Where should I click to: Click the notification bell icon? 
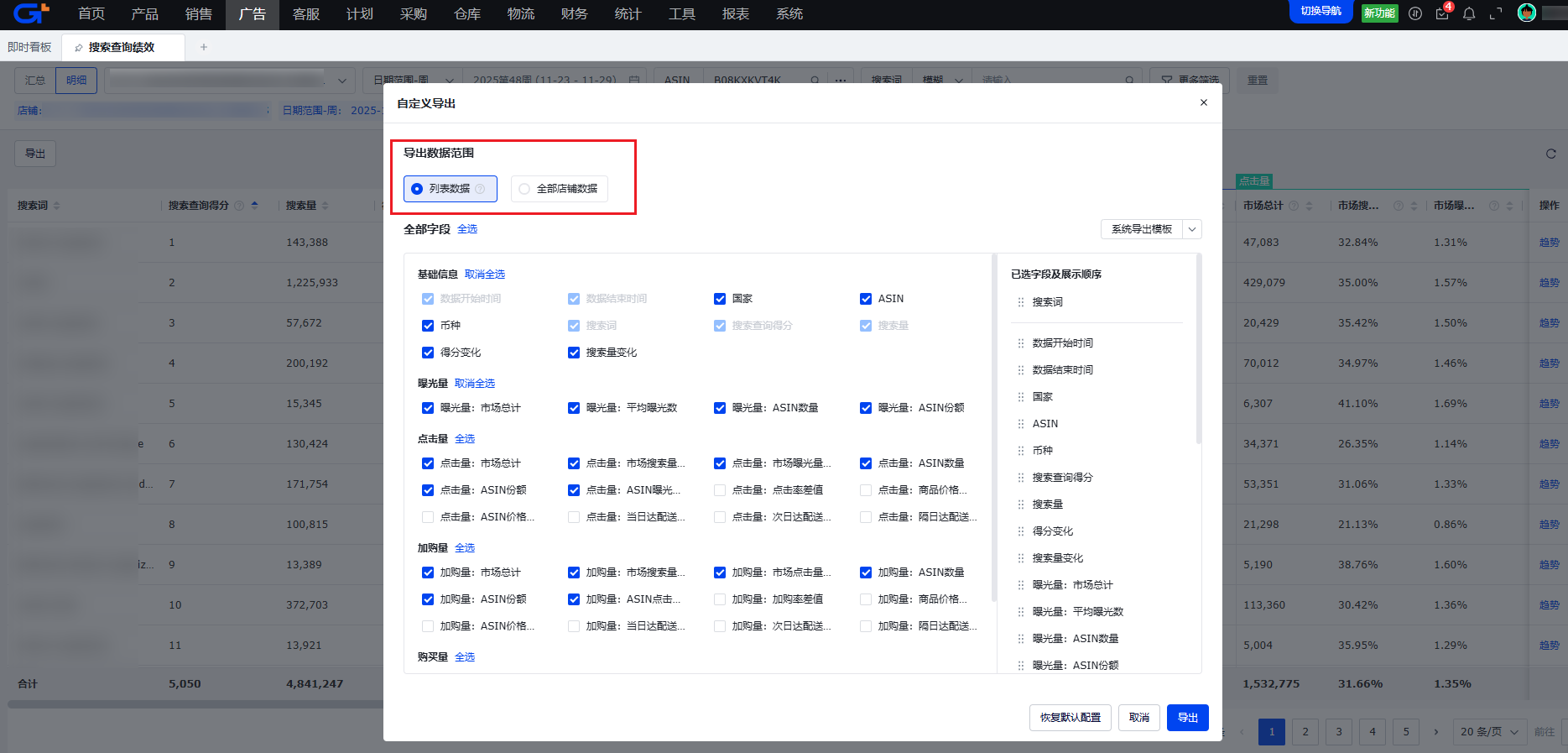(1469, 13)
